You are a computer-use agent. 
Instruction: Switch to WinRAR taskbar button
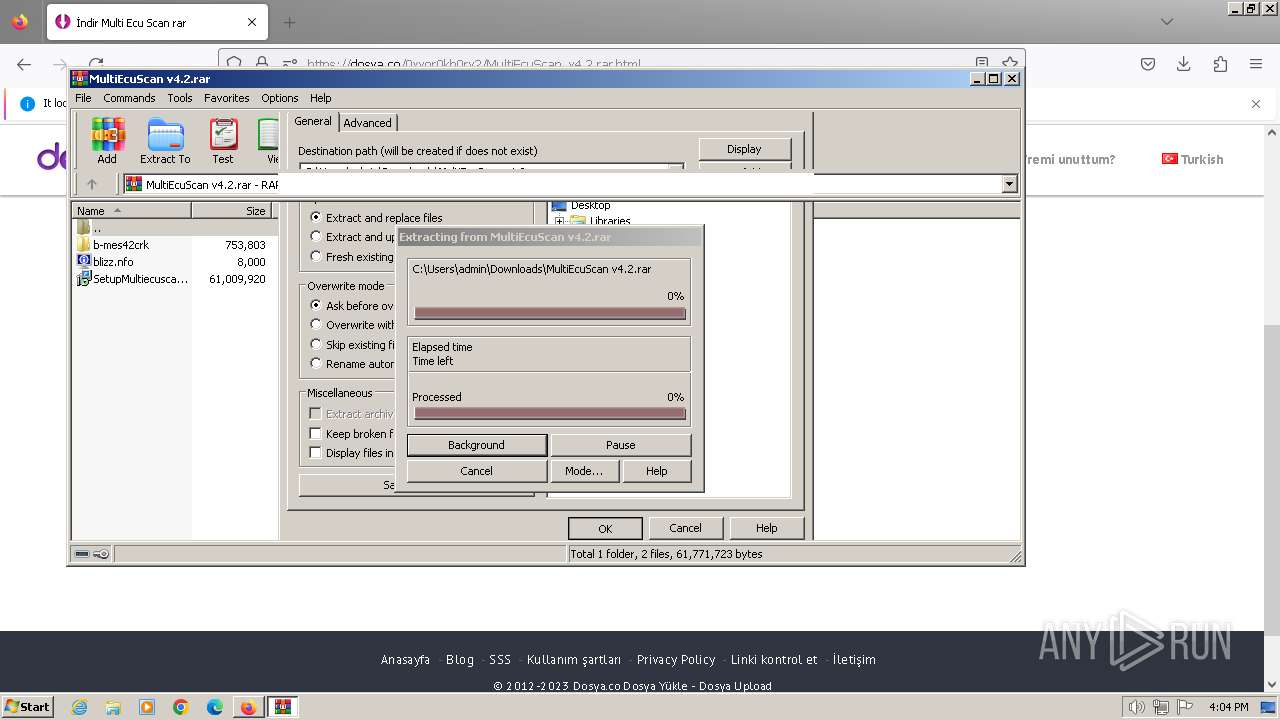[282, 707]
